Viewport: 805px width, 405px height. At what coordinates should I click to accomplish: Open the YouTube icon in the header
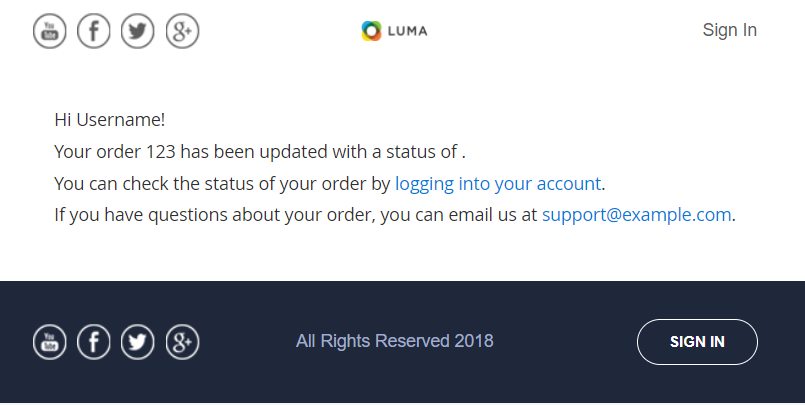[x=50, y=31]
